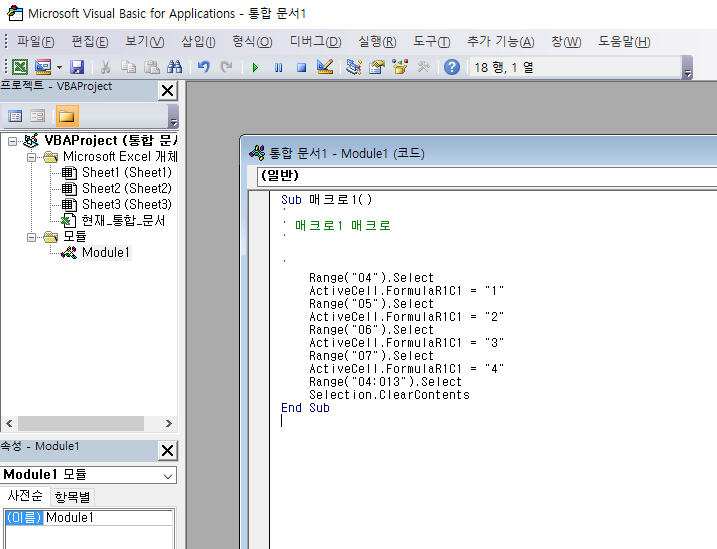Open the 도움말(H) menu
The height and width of the screenshot is (549, 717).
[x=624, y=42]
